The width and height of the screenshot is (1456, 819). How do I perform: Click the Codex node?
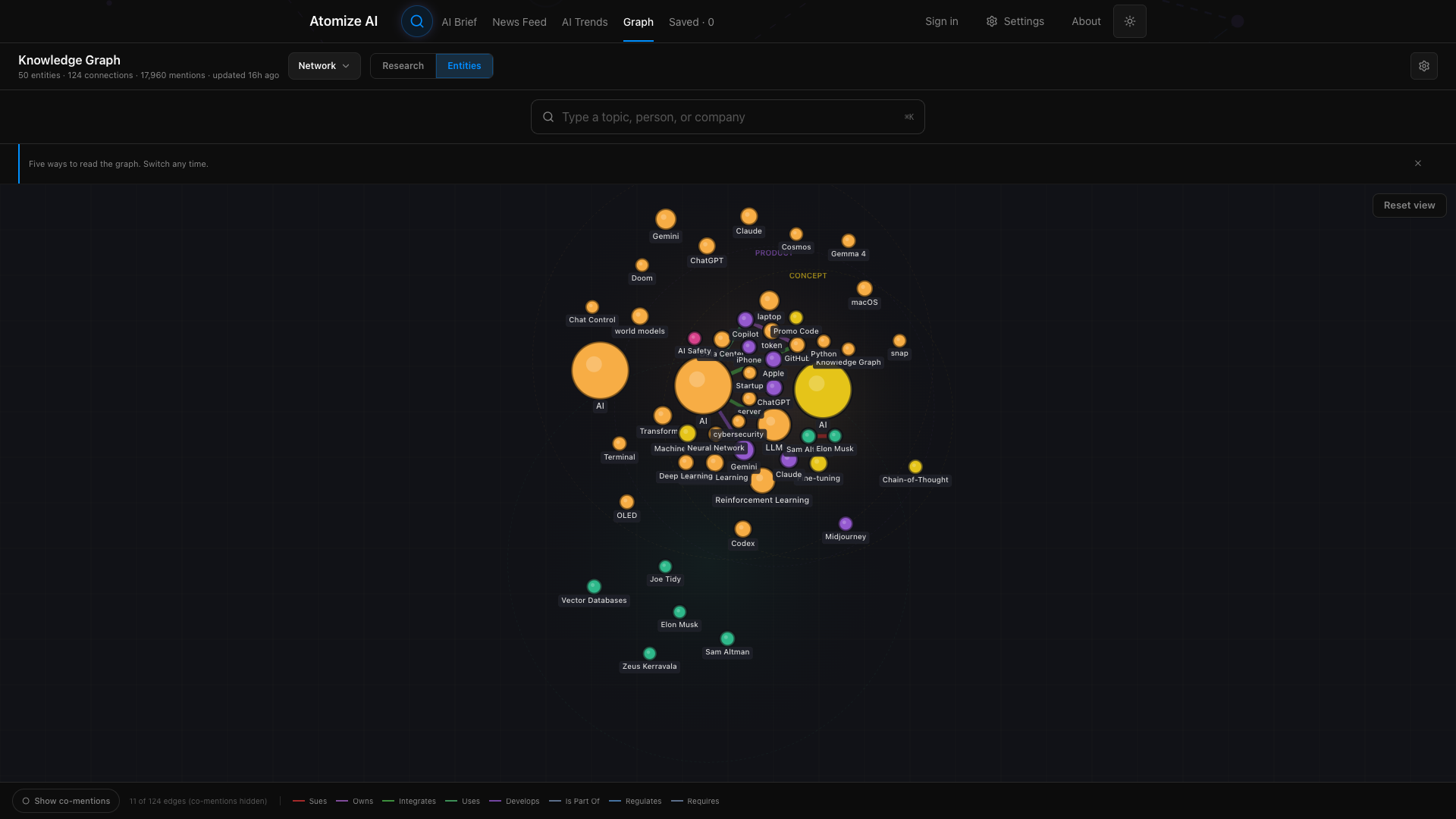tap(743, 529)
